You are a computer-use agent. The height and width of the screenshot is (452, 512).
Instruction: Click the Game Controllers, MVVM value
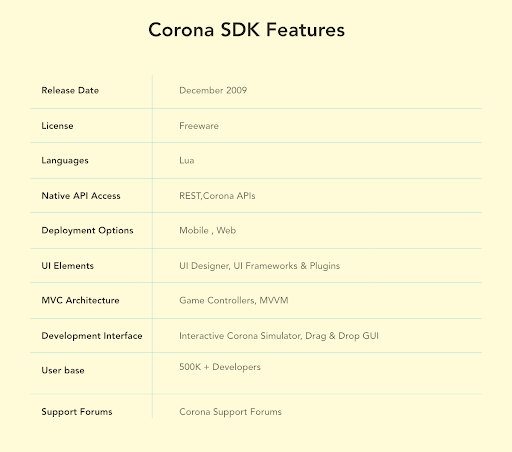point(234,300)
